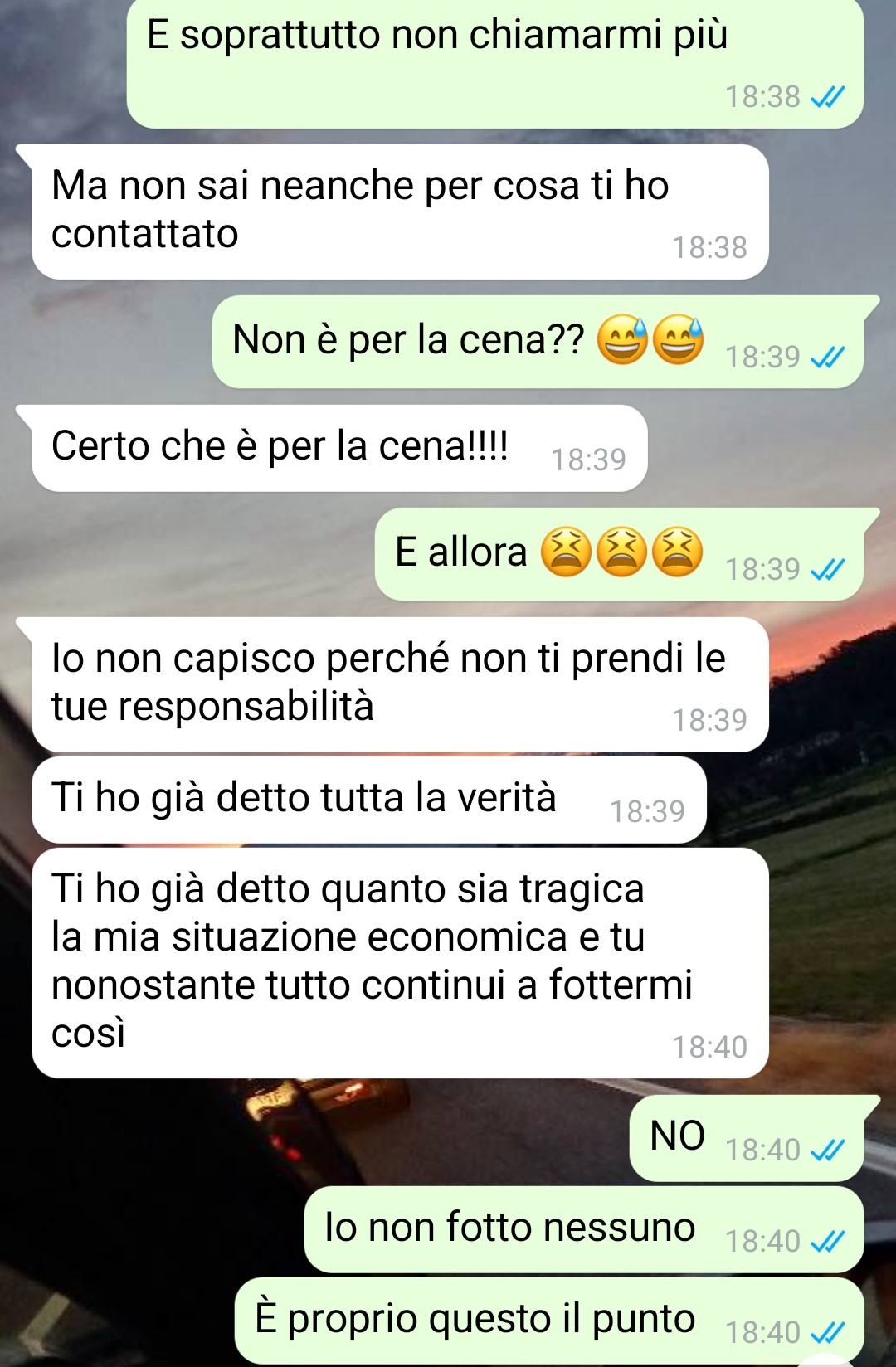Tap the 18:39 check marks beside 'E allora'

tap(827, 570)
